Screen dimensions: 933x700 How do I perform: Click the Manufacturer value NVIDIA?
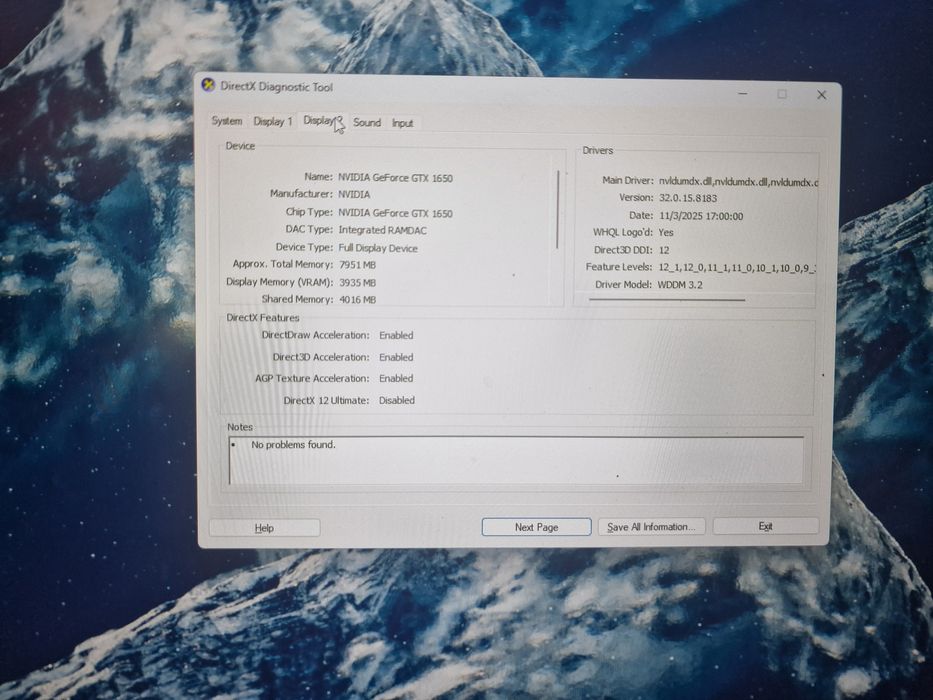(354, 194)
